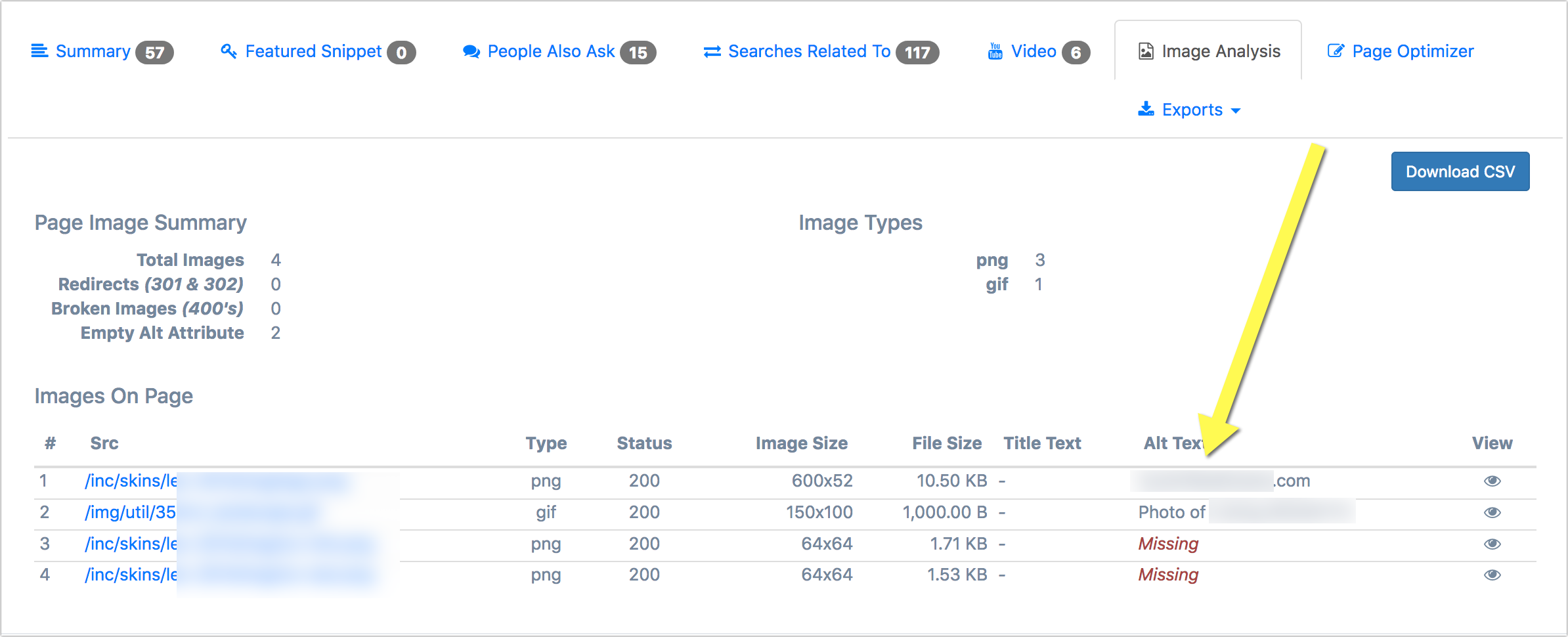This screenshot has width=1568, height=637.
Task: Open the Page Optimizer tab
Action: [x=1412, y=51]
